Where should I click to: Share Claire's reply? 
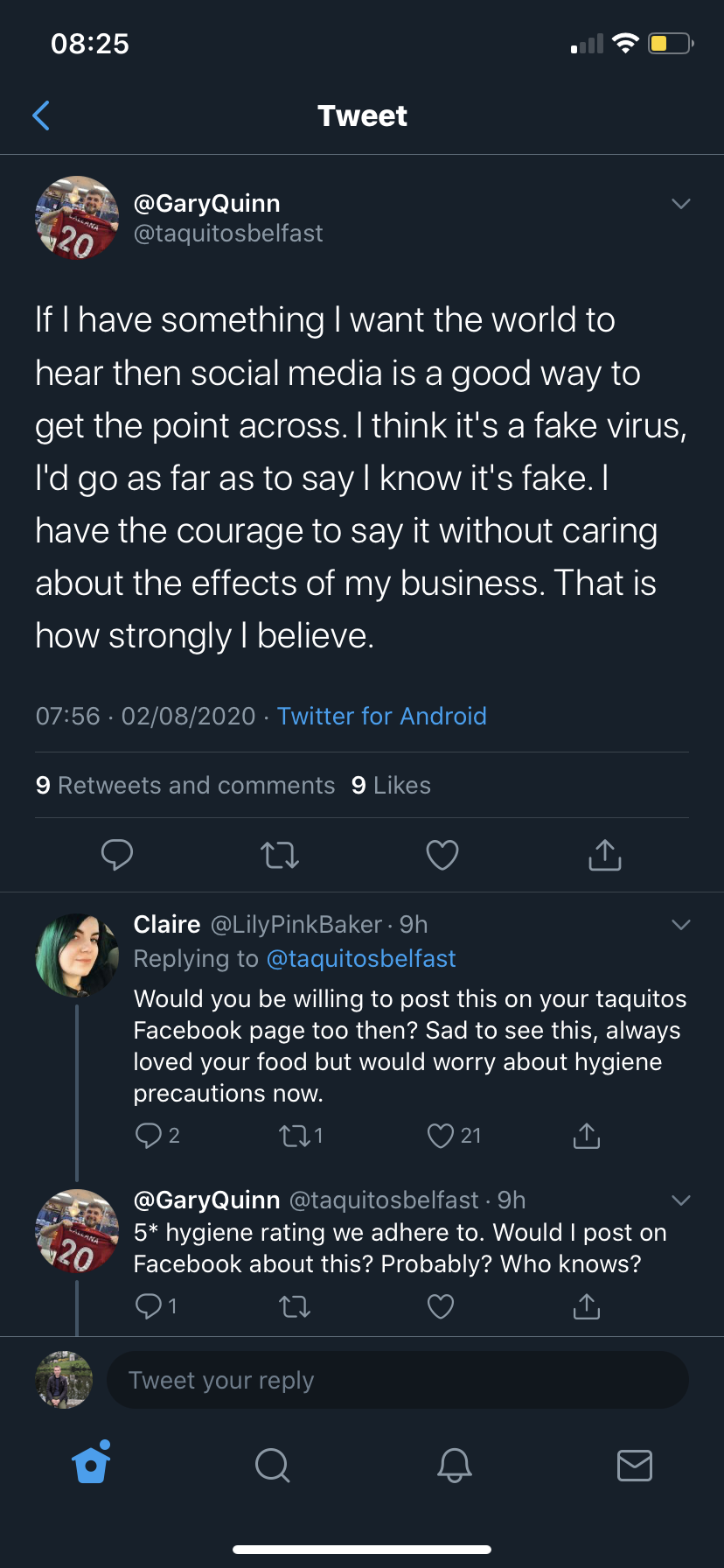coord(587,1136)
